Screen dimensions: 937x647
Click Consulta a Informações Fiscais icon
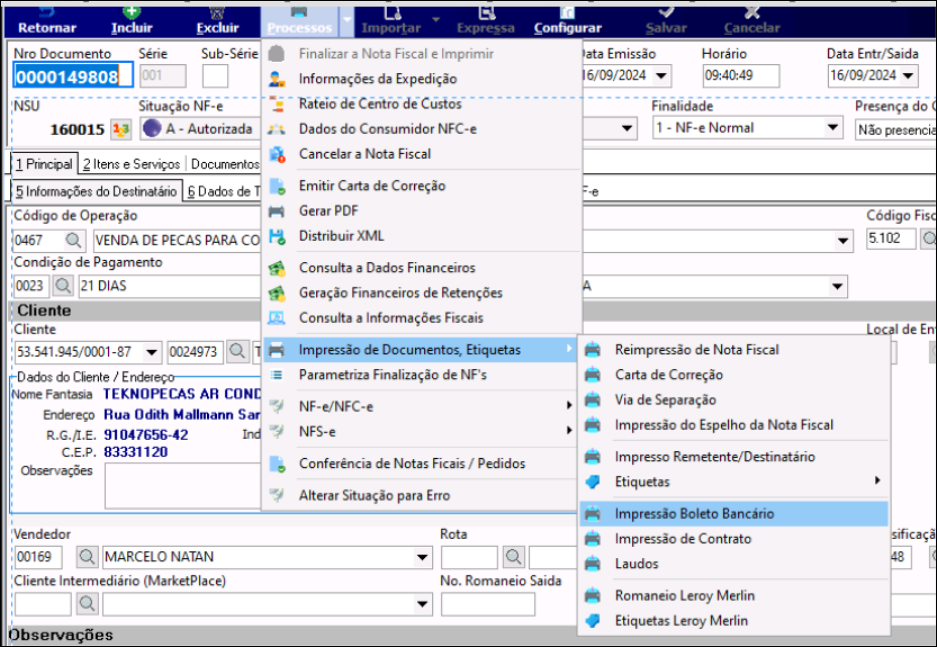[x=277, y=318]
